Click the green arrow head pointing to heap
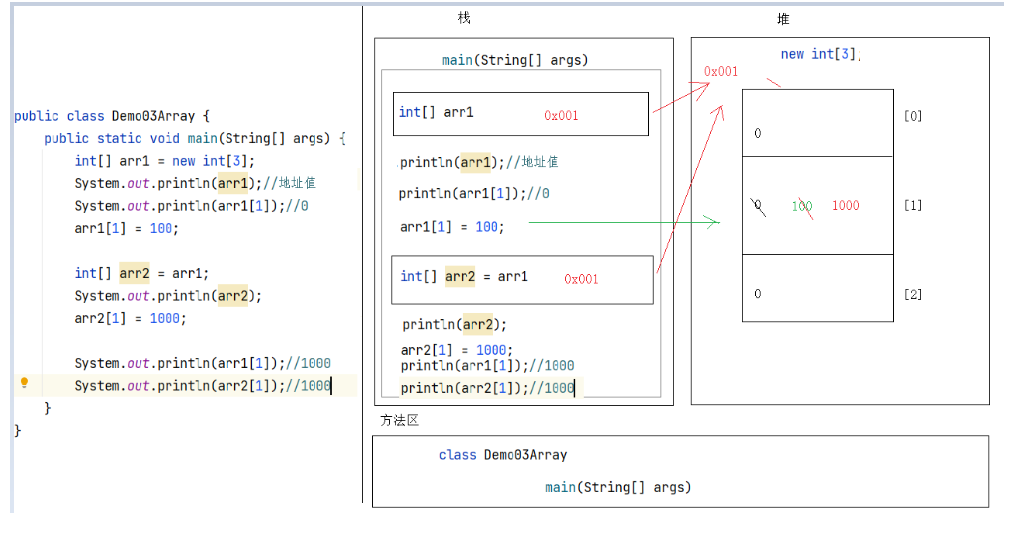The width and height of the screenshot is (1027, 548). pos(712,222)
